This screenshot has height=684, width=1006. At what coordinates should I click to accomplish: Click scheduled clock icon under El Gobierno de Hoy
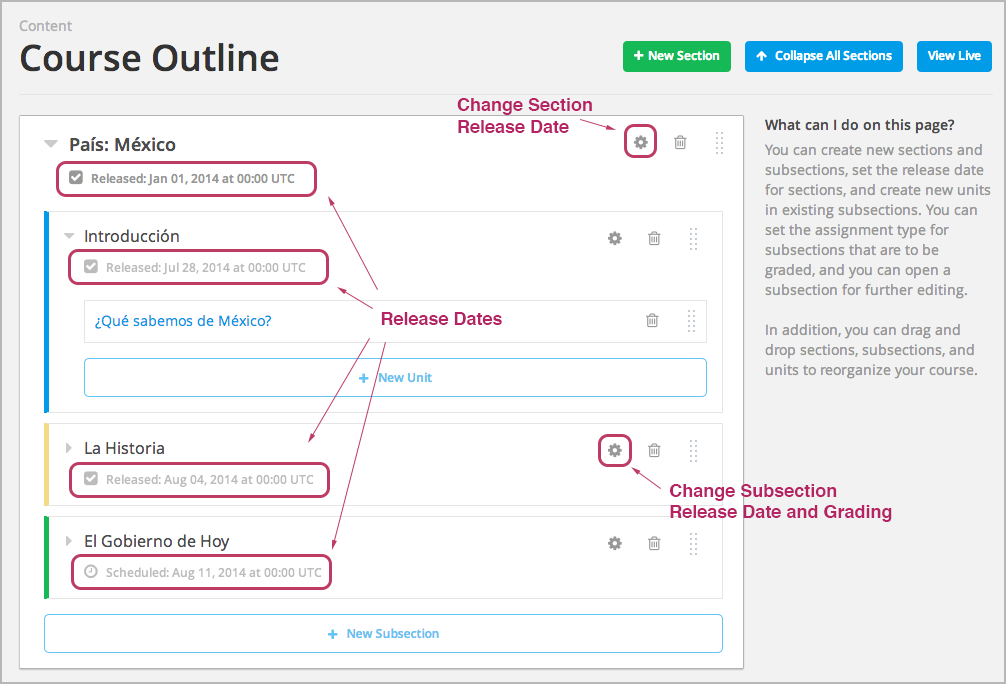(x=91, y=571)
